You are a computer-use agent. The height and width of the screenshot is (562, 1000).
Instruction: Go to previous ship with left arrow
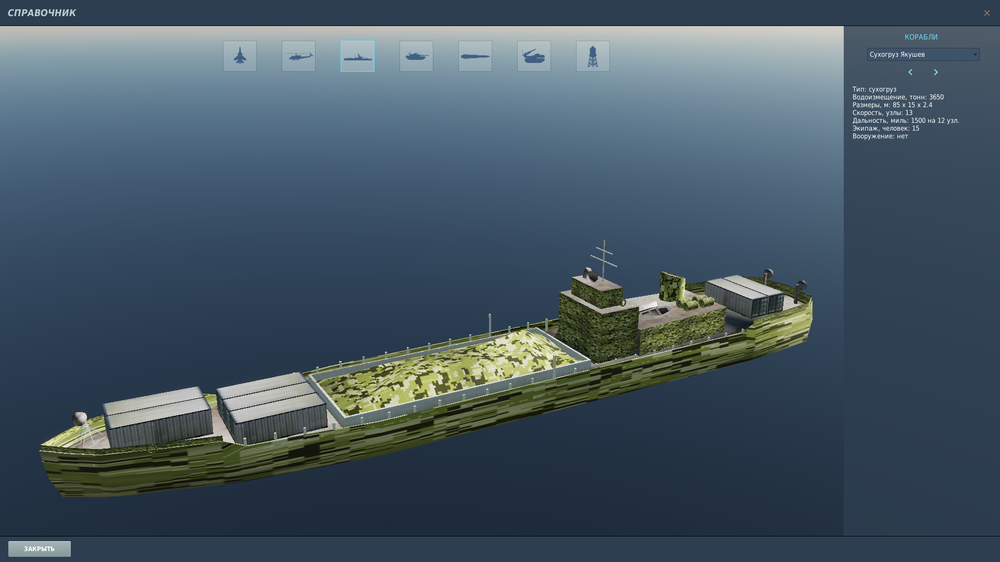(x=910, y=72)
